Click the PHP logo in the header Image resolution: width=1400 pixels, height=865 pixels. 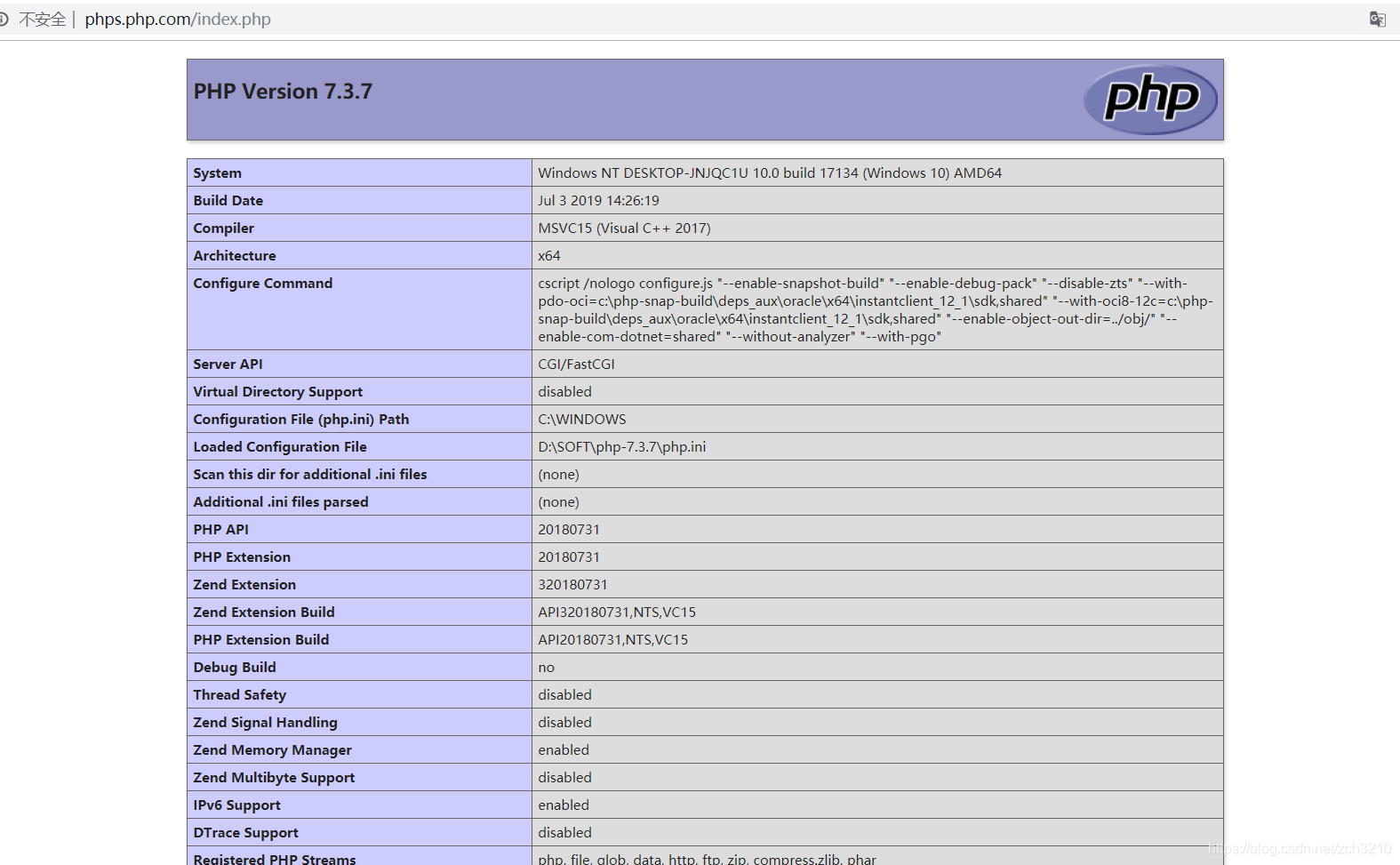(1150, 100)
